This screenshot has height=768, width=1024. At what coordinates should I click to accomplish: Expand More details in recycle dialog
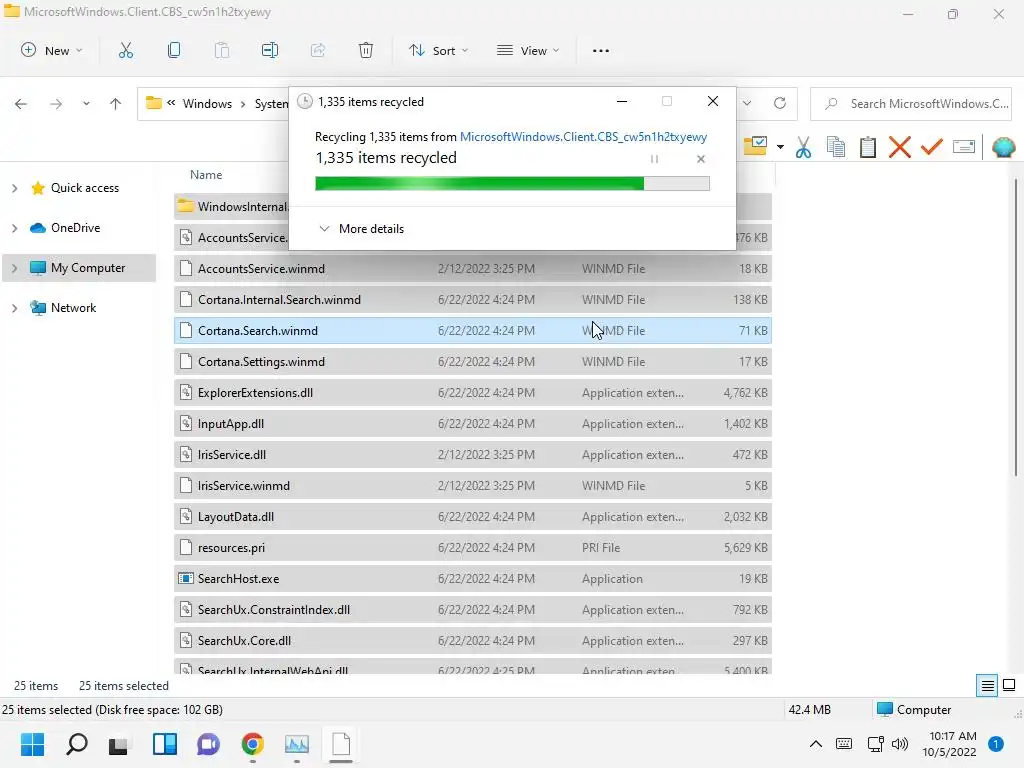point(361,229)
